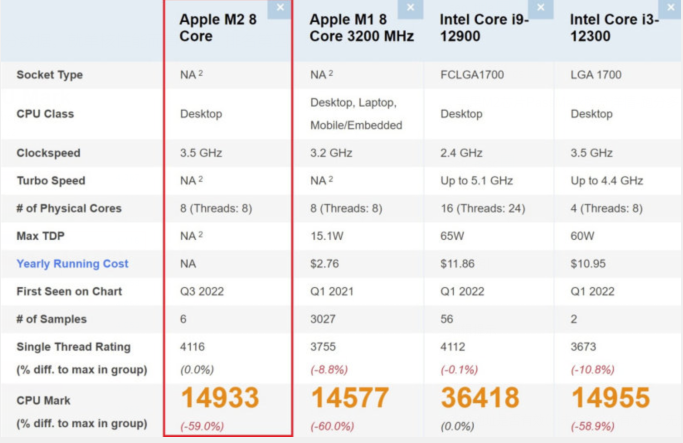Click the Intel Core i3-12300 heading
Image resolution: width=683 pixels, height=443 pixels.
[x=614, y=27]
